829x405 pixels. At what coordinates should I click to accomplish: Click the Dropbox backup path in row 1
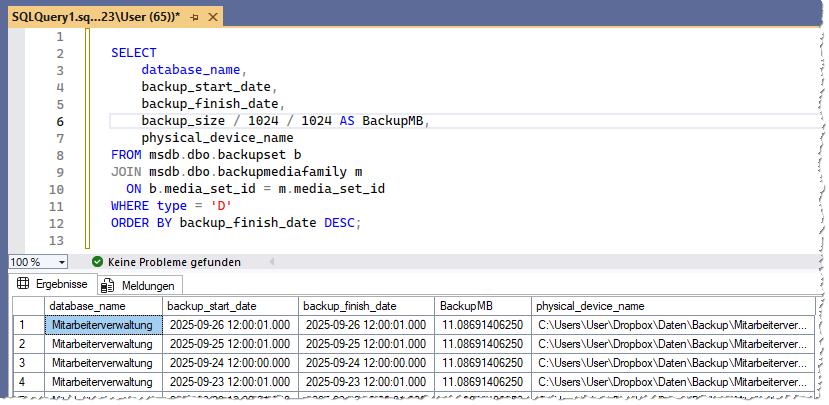click(x=670, y=325)
